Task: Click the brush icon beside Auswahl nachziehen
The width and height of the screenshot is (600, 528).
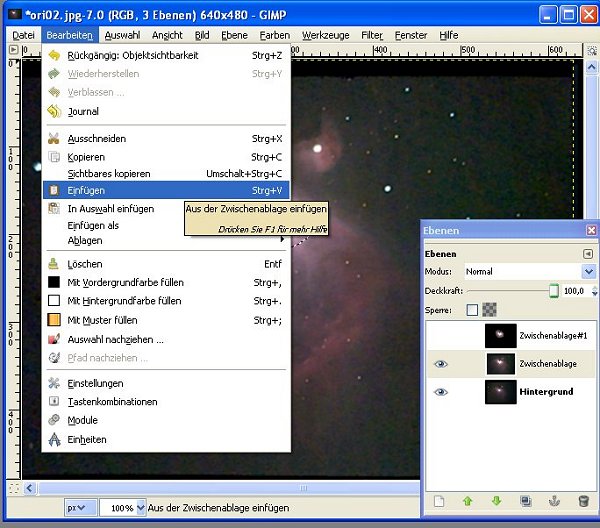Action: (54, 339)
